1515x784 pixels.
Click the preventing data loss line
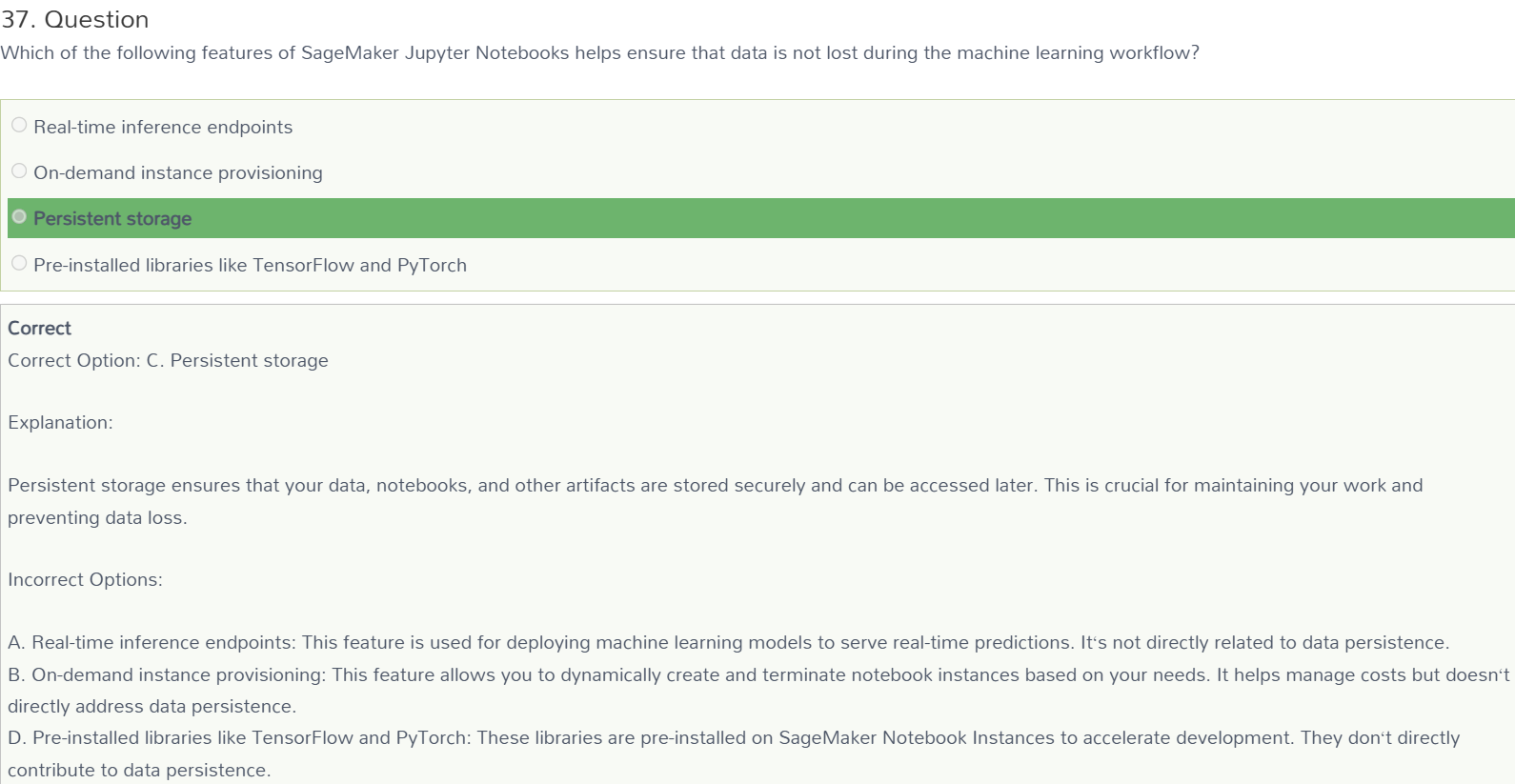tap(97, 517)
